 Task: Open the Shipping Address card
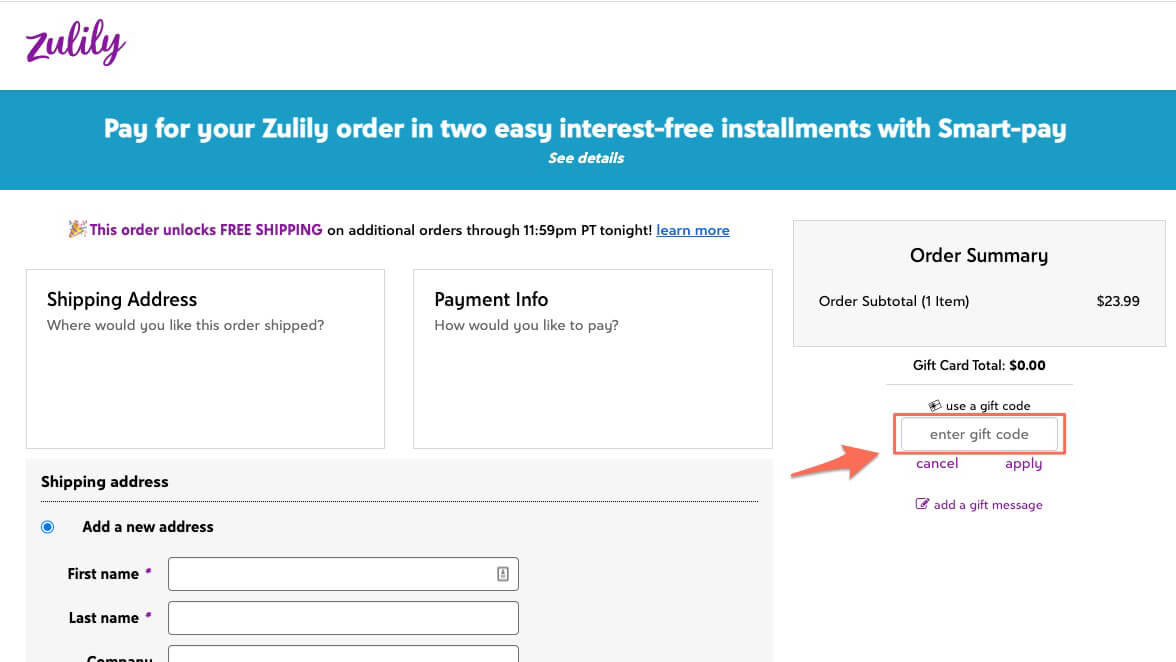205,358
